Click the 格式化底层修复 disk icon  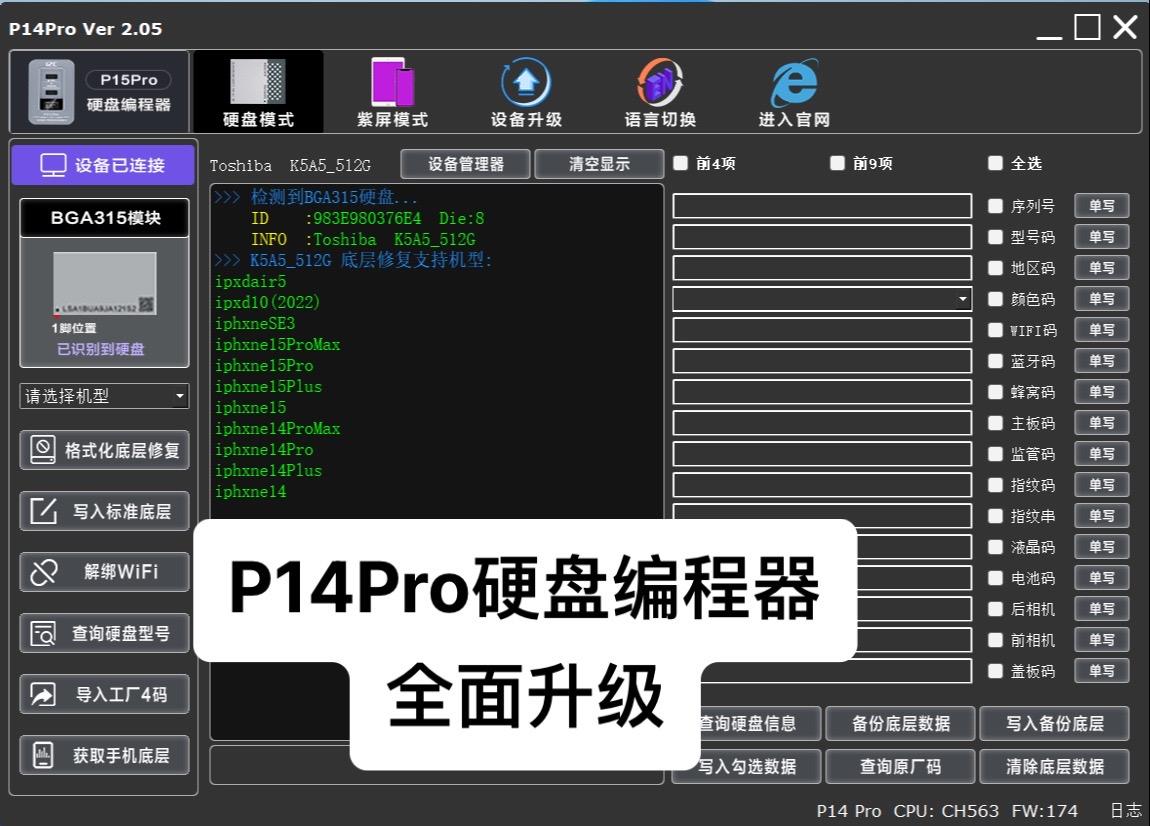point(43,450)
